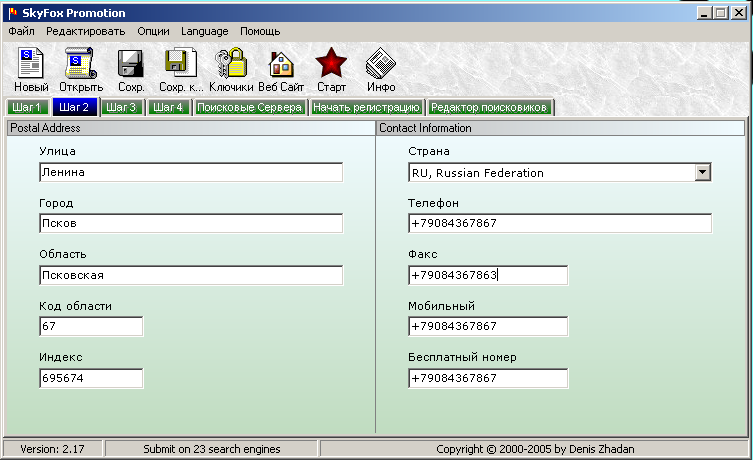Open the Инфо newspaper icon
This screenshot has height=460, width=753.
[x=381, y=63]
